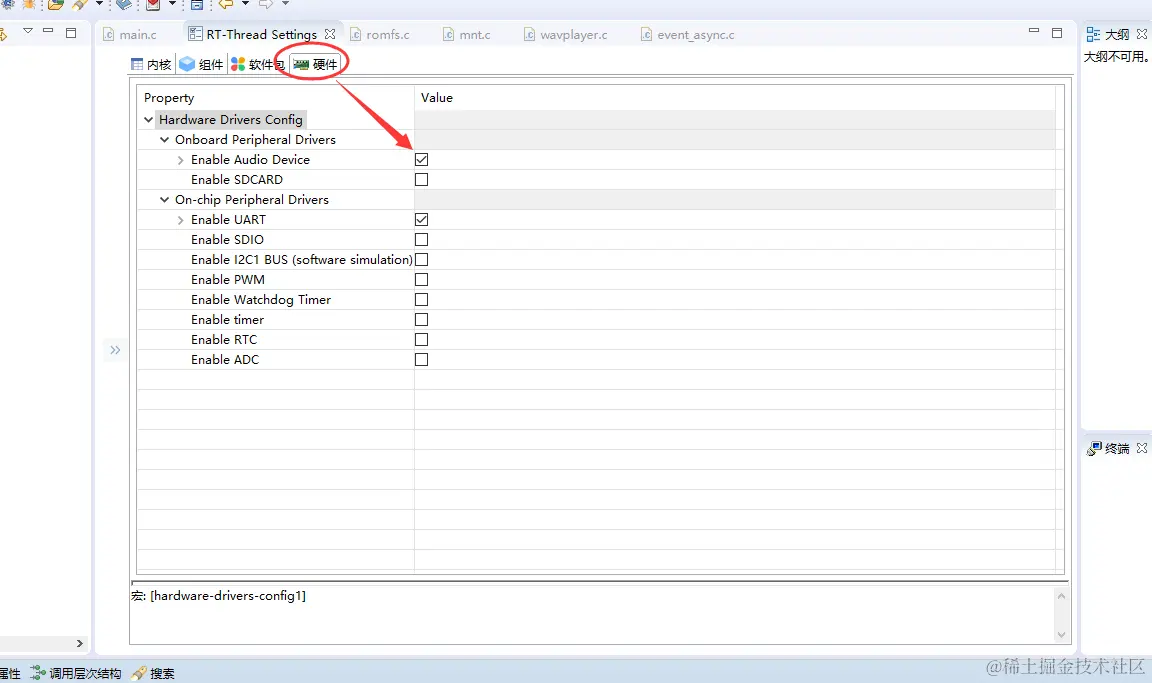Close the RT-Thread Settings tab
Screen dimensions: 1152x683
(x=330, y=35)
